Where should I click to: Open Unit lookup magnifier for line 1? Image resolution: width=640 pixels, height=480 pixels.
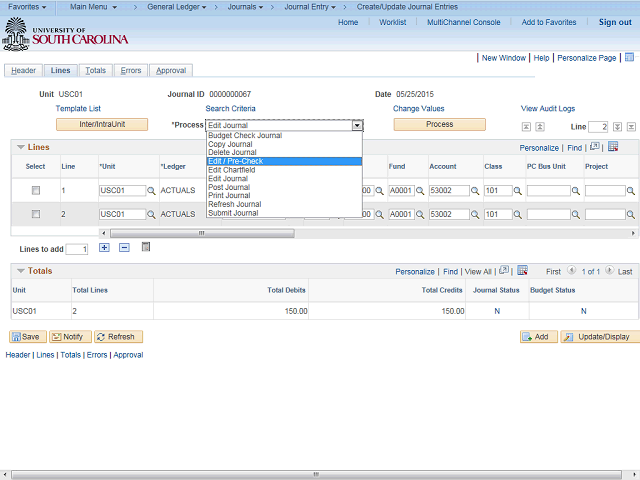(152, 190)
